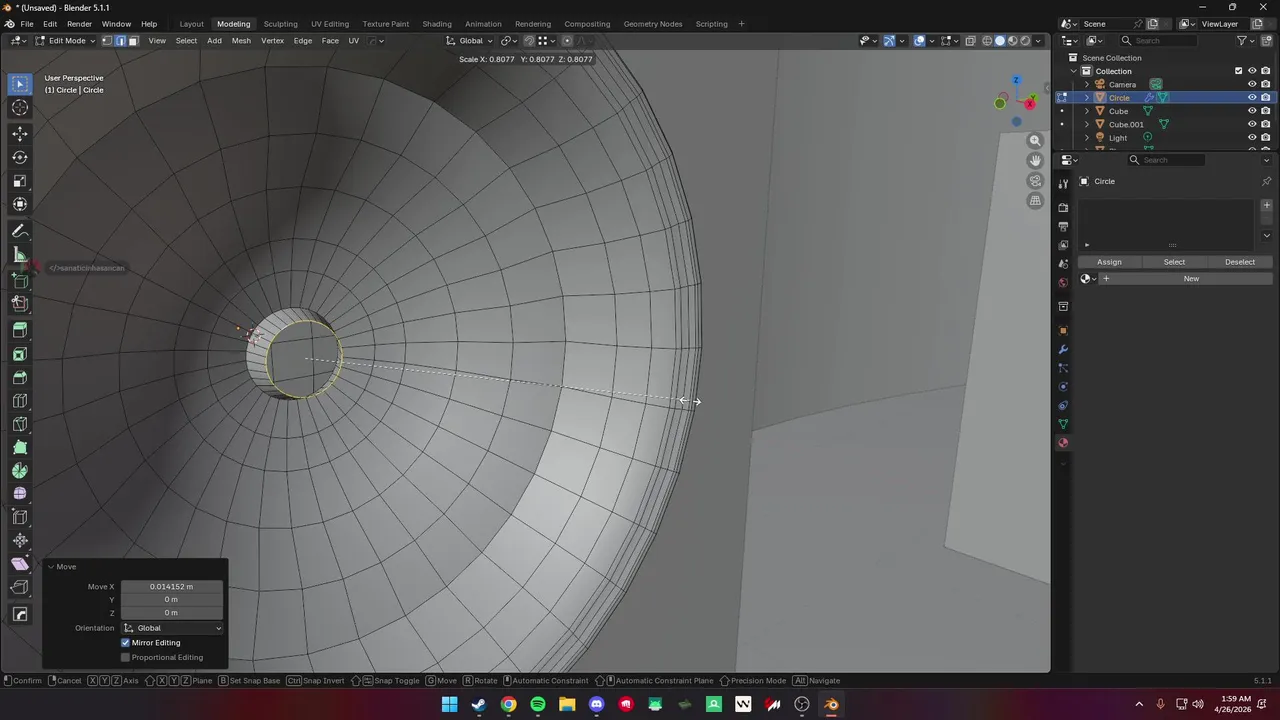Click the viewport pan hand icon
Viewport: 1280px width, 720px height.
click(x=1035, y=161)
